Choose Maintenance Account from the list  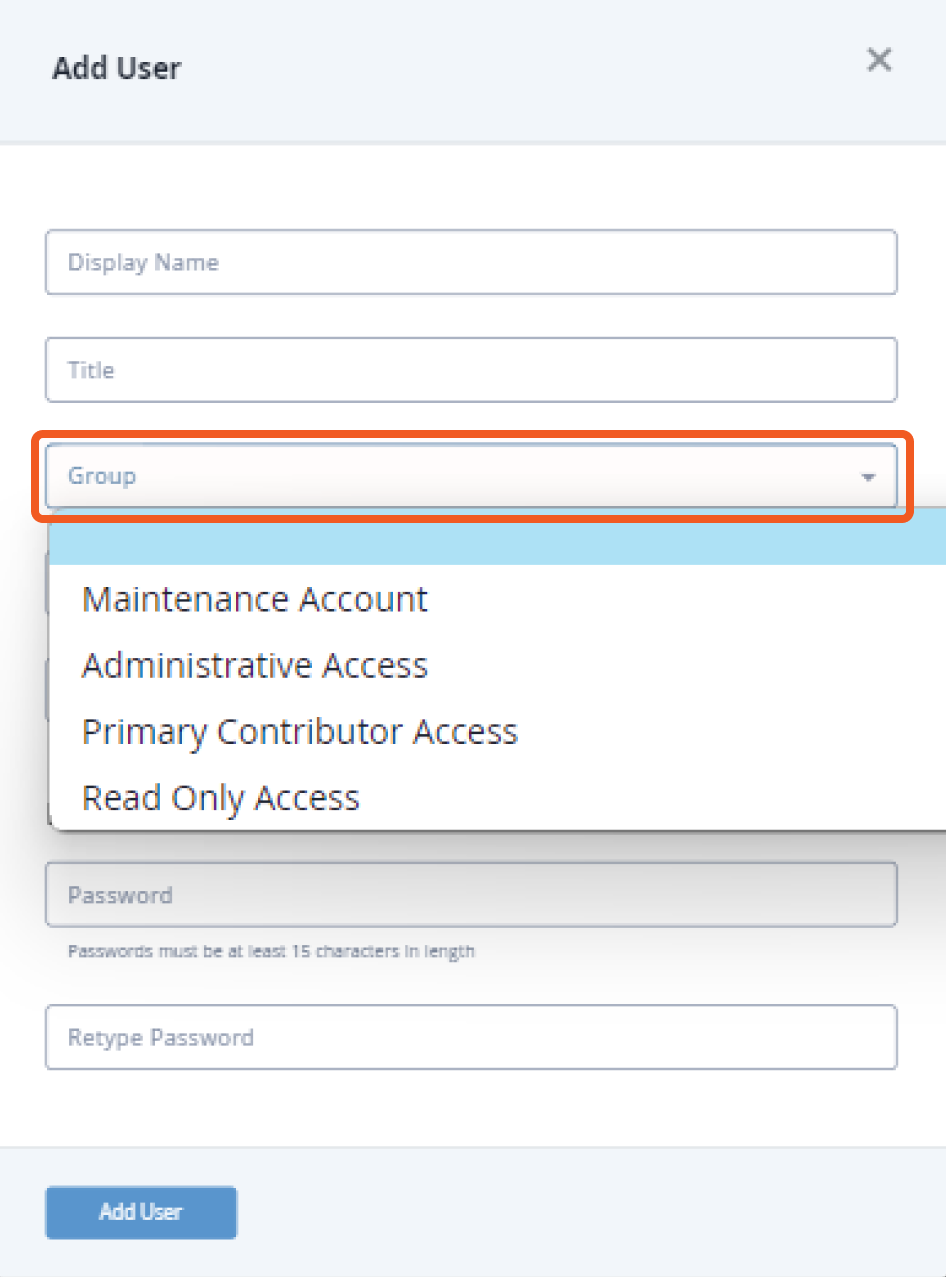coord(255,599)
